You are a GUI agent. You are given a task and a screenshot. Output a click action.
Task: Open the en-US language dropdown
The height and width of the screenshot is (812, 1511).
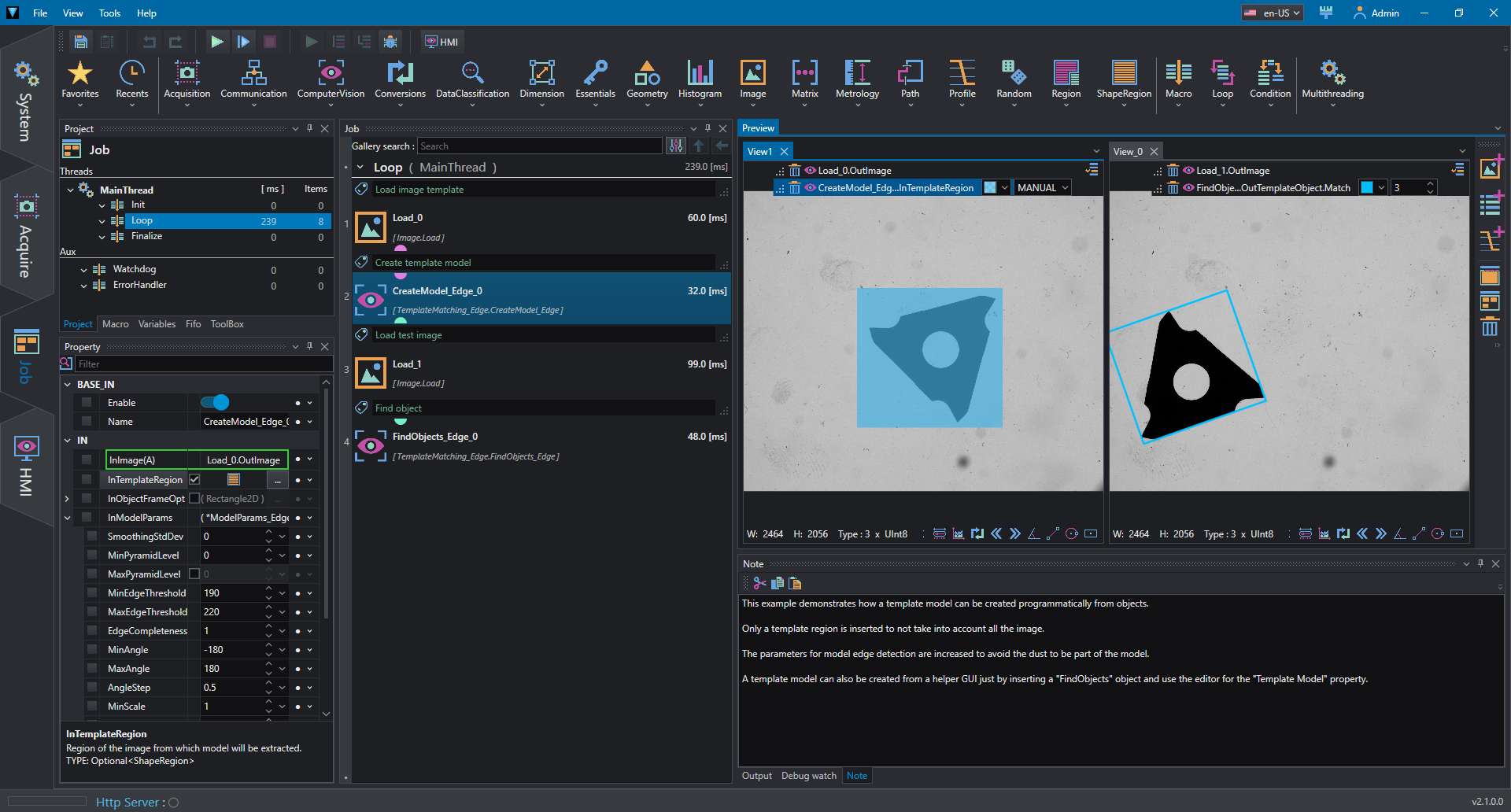coord(1273,13)
